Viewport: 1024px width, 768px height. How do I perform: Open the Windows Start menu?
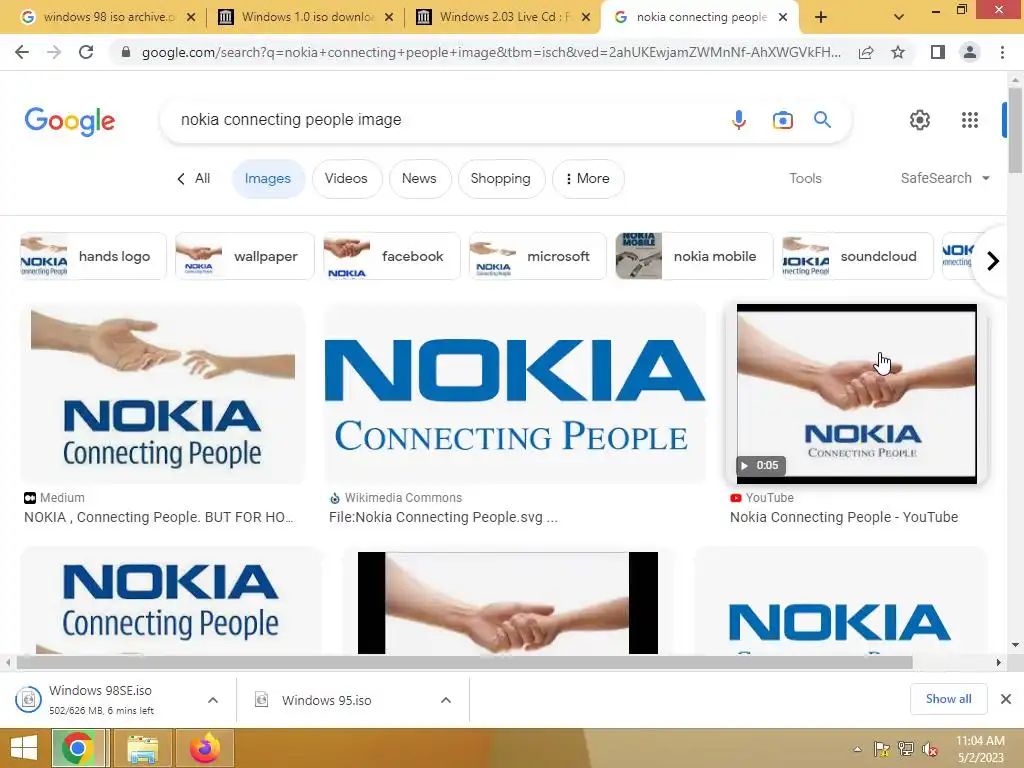point(24,748)
